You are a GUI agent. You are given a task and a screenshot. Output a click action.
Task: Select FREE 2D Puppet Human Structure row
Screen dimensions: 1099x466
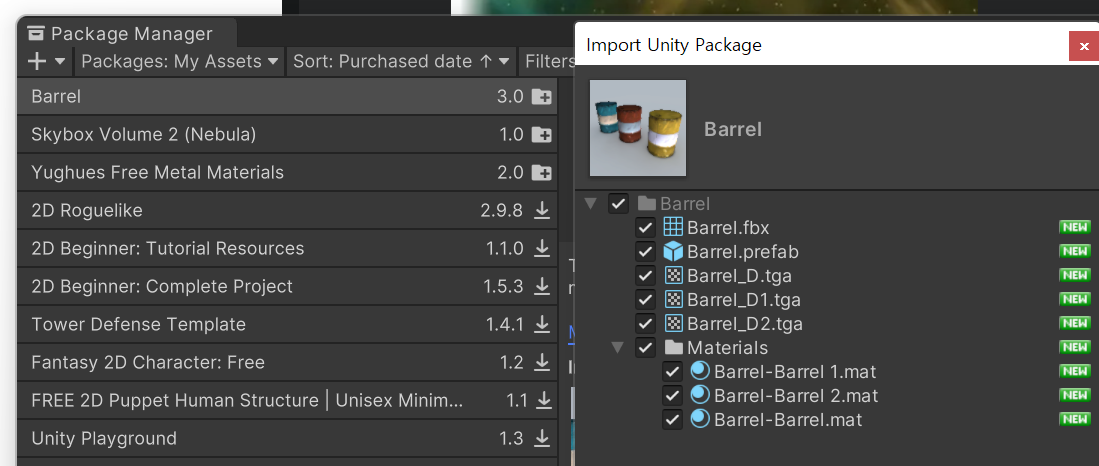(287, 400)
